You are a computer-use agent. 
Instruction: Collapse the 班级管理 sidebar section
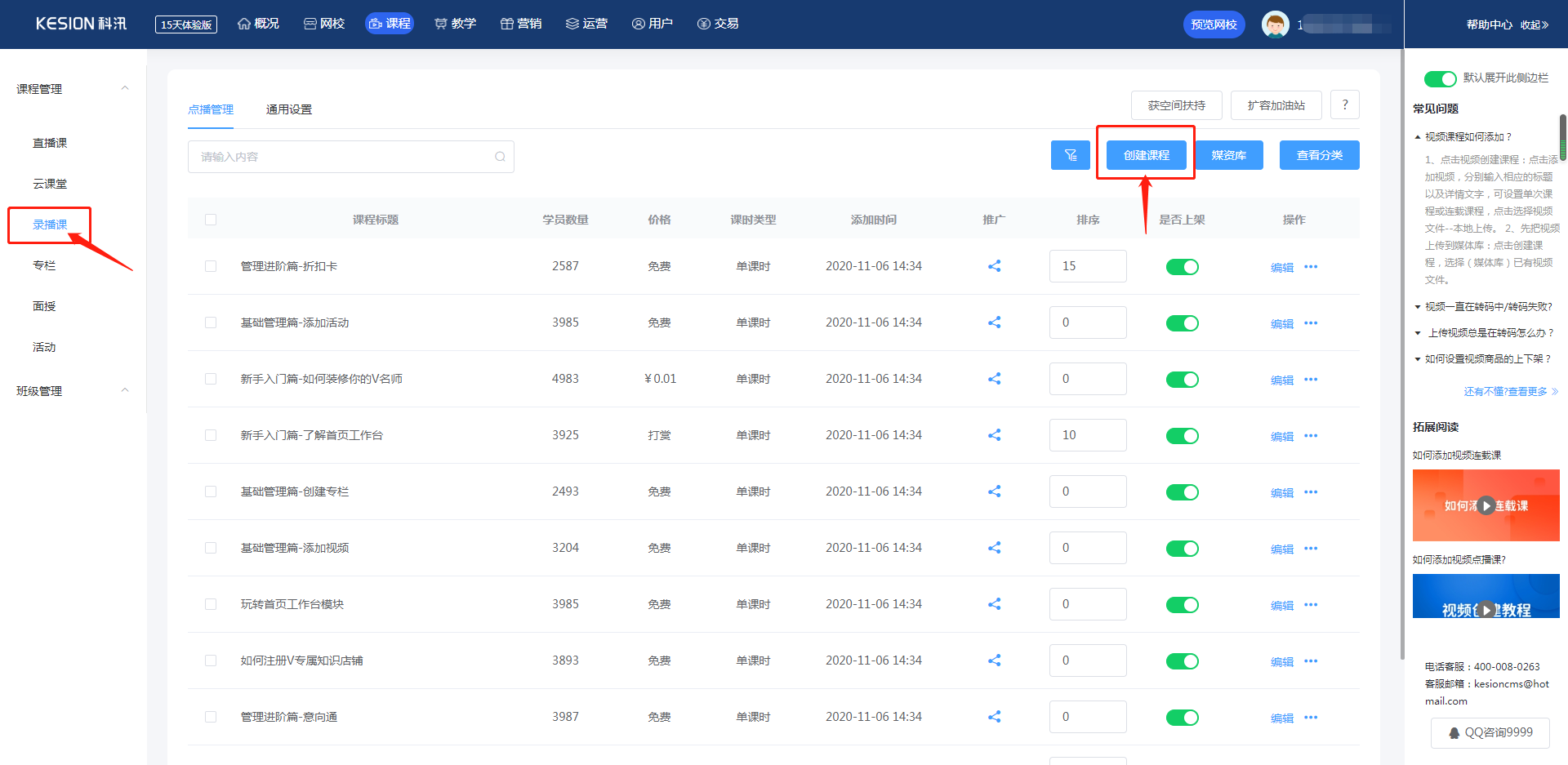[x=125, y=390]
